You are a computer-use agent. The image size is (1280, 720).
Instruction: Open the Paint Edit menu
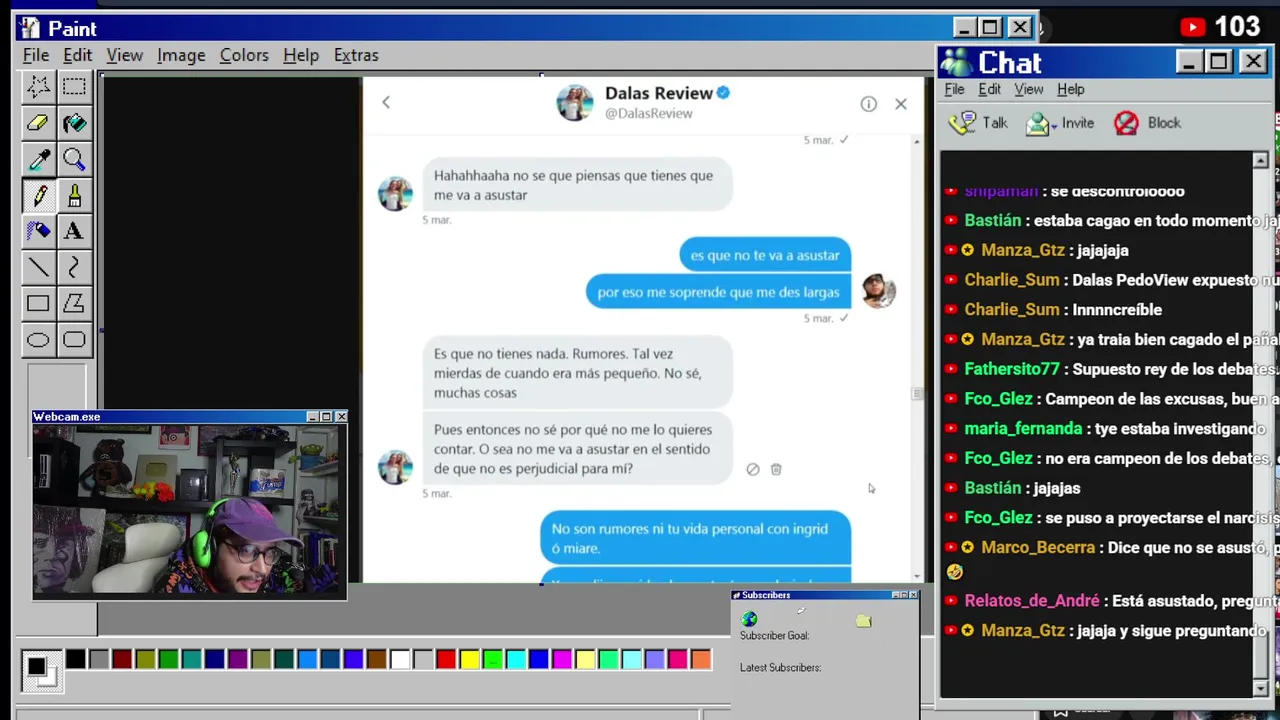(77, 55)
